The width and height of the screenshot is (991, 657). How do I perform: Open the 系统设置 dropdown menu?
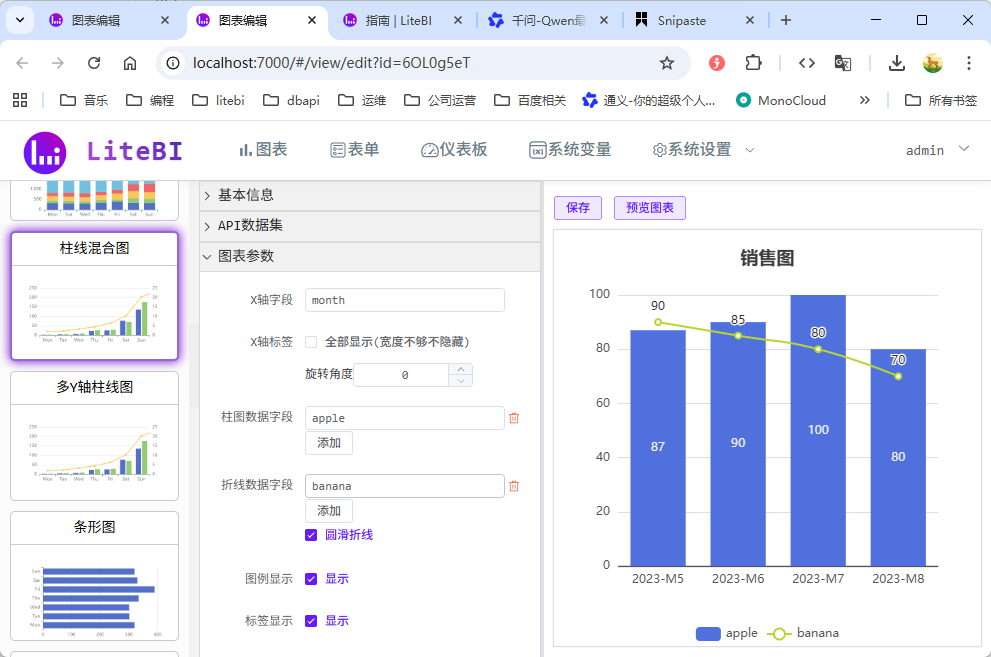pyautogui.click(x=708, y=149)
